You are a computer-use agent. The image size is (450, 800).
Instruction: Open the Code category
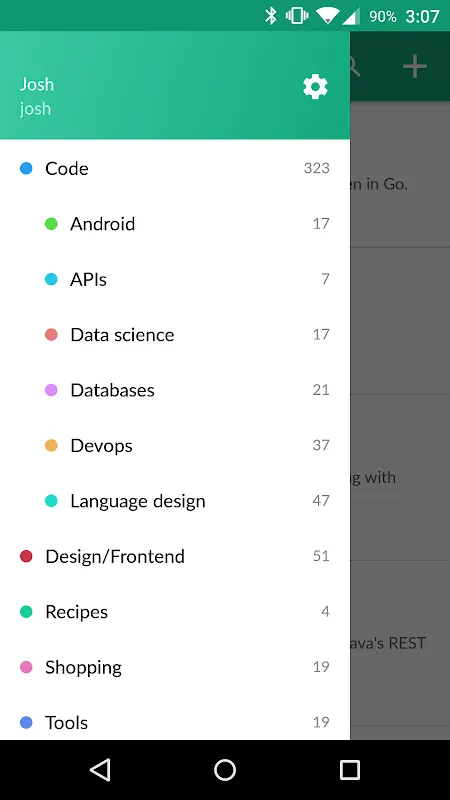[x=175, y=168]
